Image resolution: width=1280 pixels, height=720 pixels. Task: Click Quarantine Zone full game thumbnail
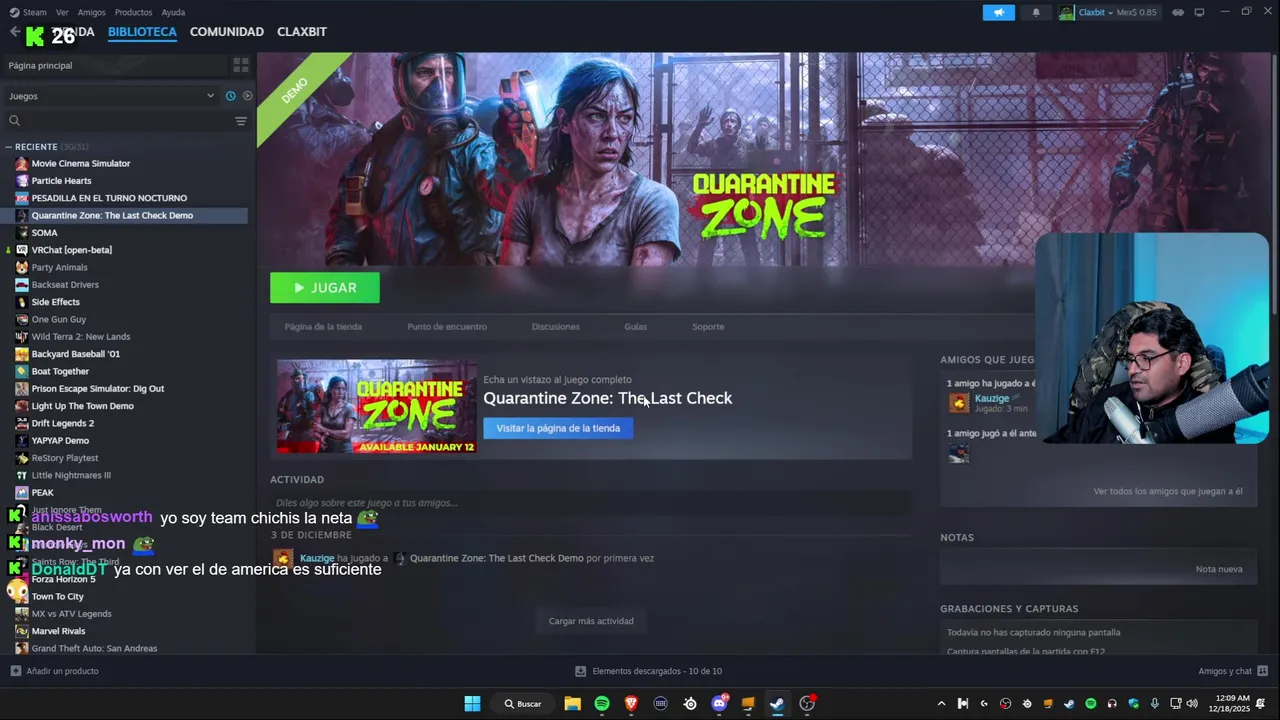376,406
